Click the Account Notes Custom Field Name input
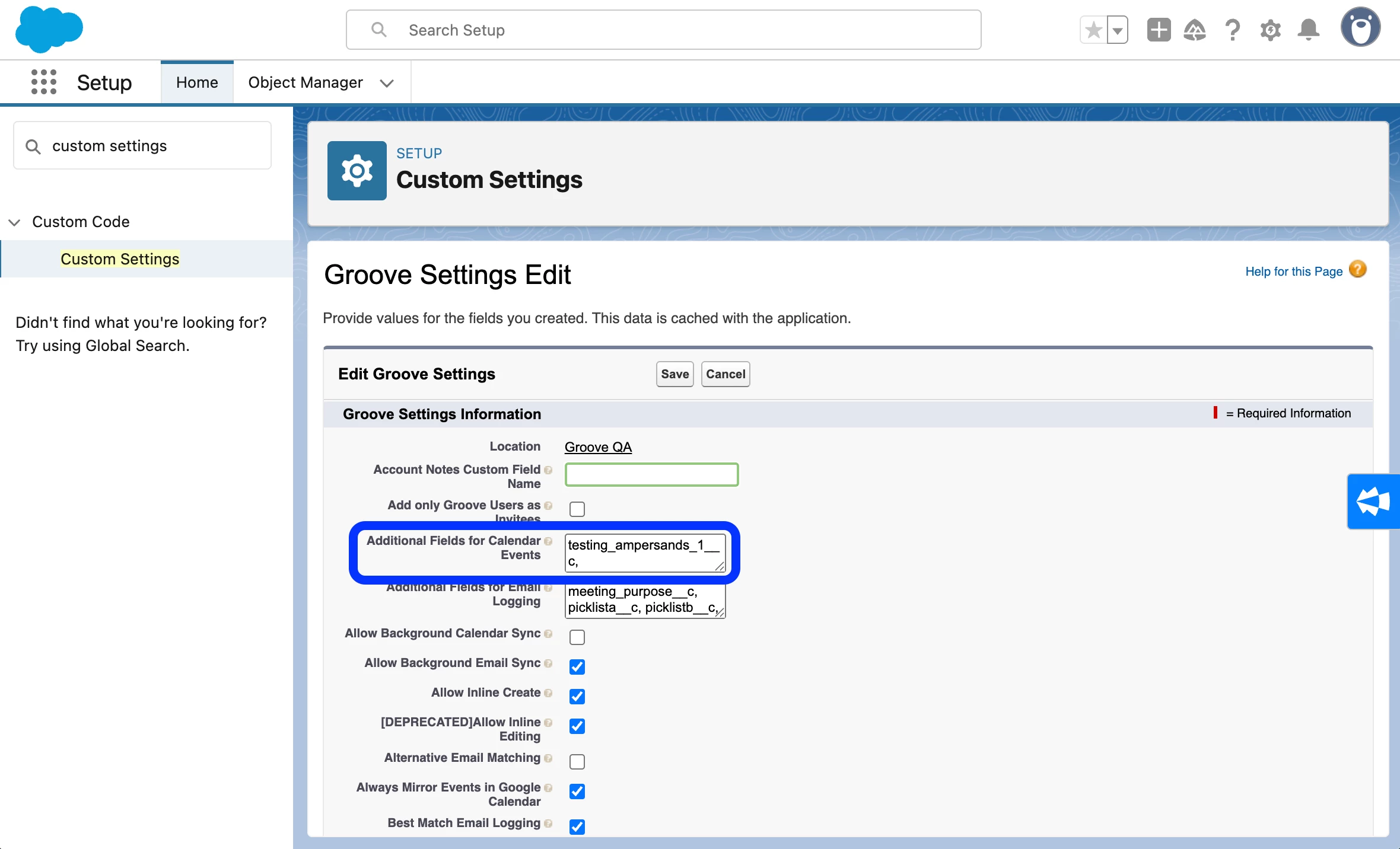 coord(651,475)
